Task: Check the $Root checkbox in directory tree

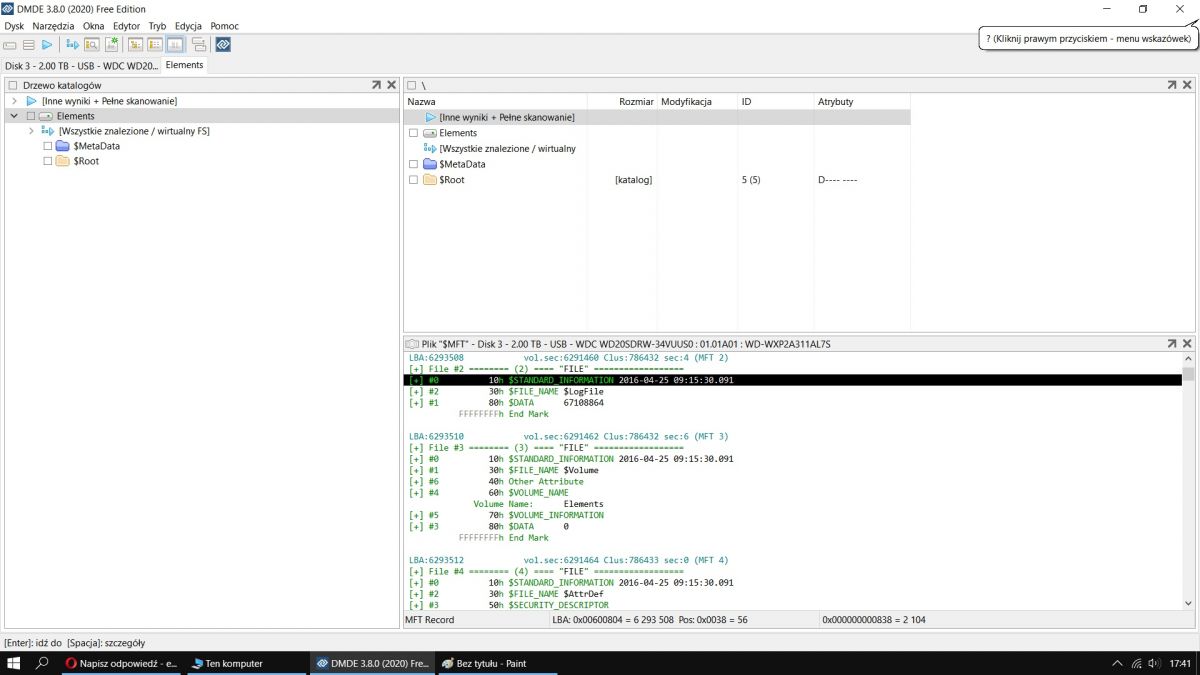Action: coord(47,161)
